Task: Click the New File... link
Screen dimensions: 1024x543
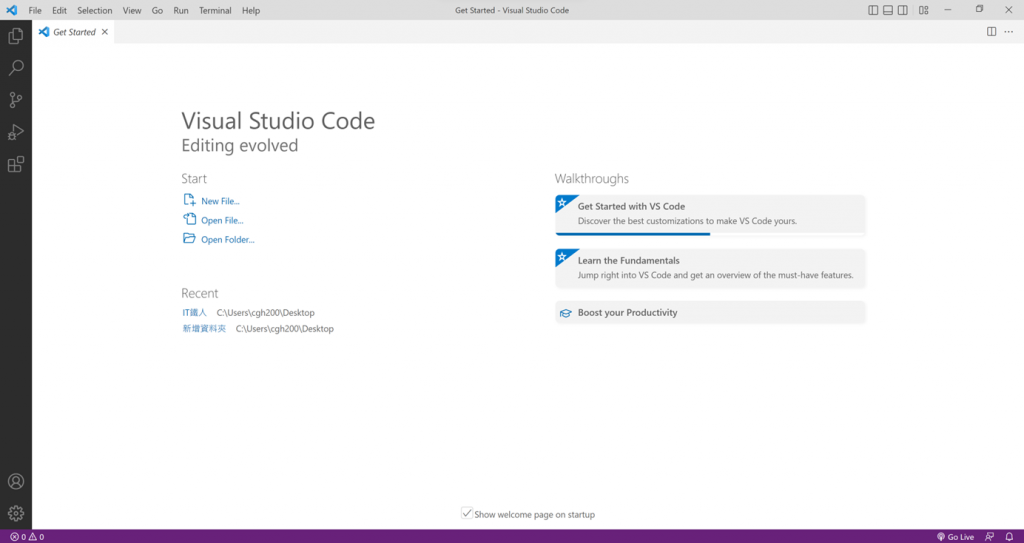Action: click(x=220, y=201)
